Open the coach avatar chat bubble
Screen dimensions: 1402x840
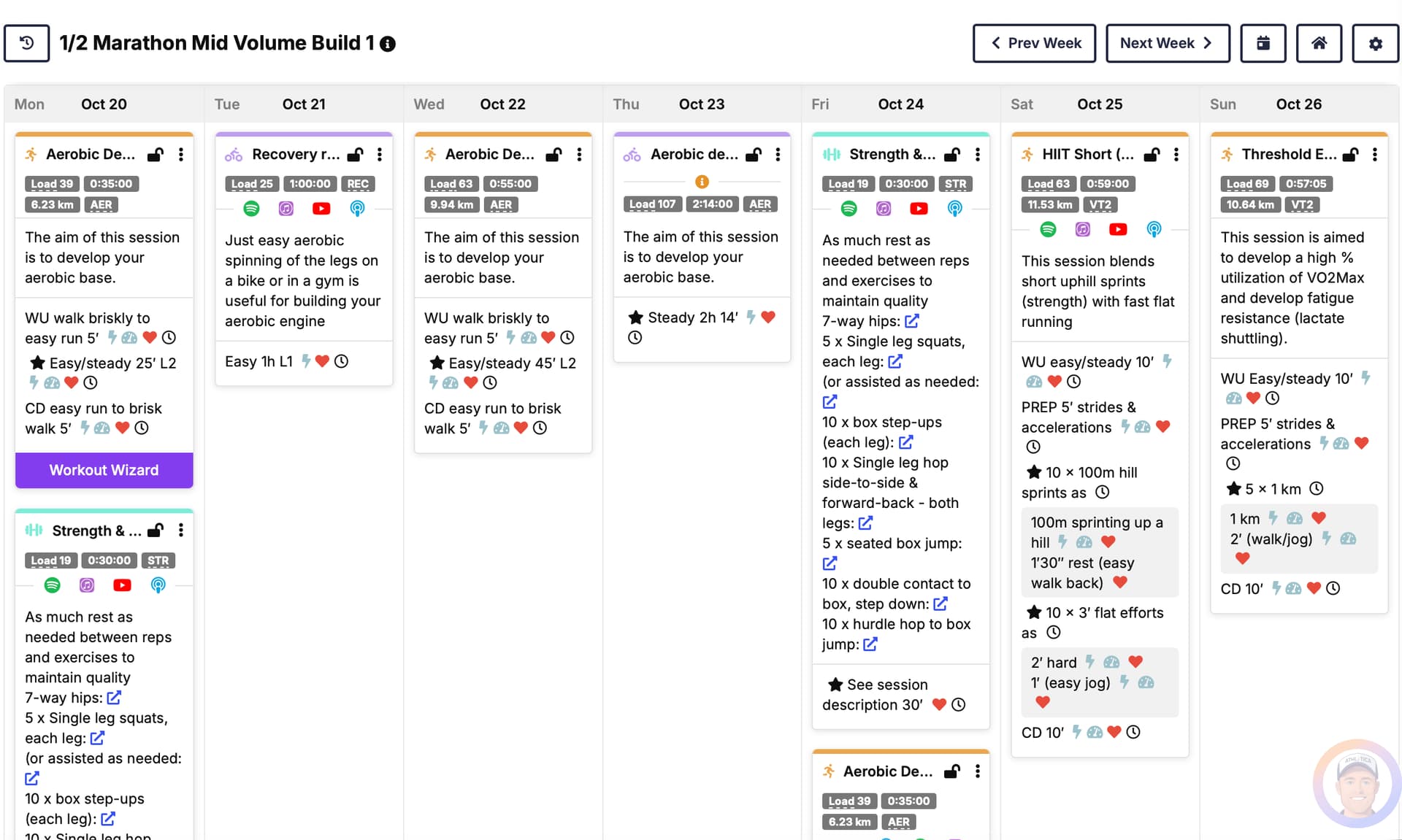point(1357,785)
